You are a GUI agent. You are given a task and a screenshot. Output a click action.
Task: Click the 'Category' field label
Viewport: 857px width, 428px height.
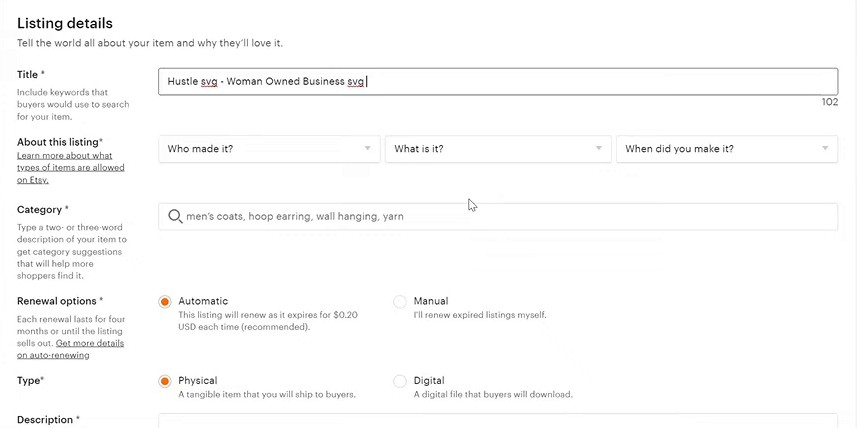[x=43, y=209]
